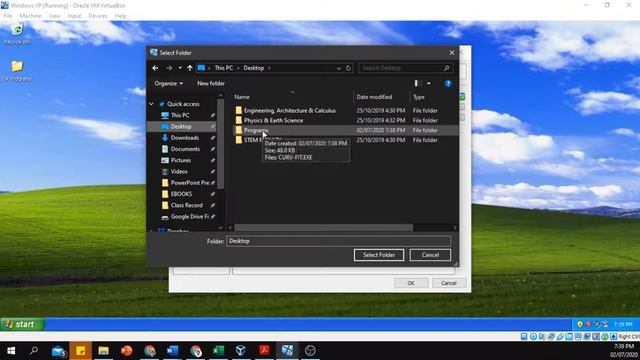Open the VirtualBox Devices menu
The image size is (640, 360).
[x=98, y=16]
